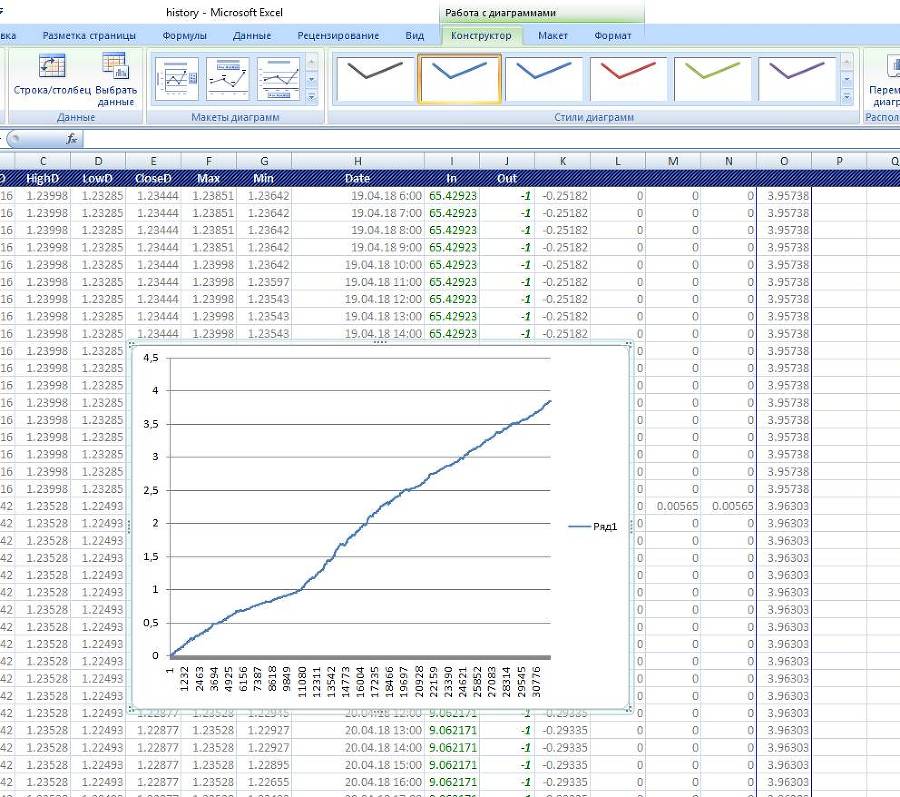Select cell with date 19.04.18 10:00

pos(358,265)
